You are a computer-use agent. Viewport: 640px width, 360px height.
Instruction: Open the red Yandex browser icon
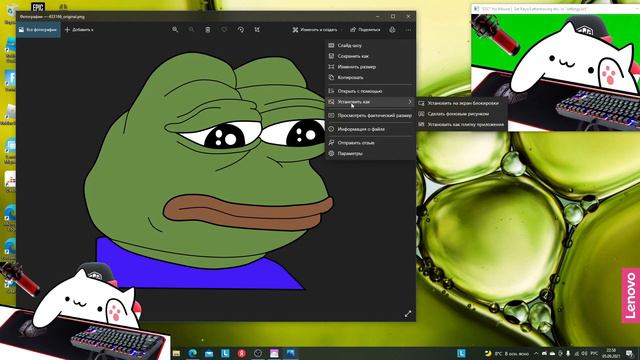(x=242, y=353)
